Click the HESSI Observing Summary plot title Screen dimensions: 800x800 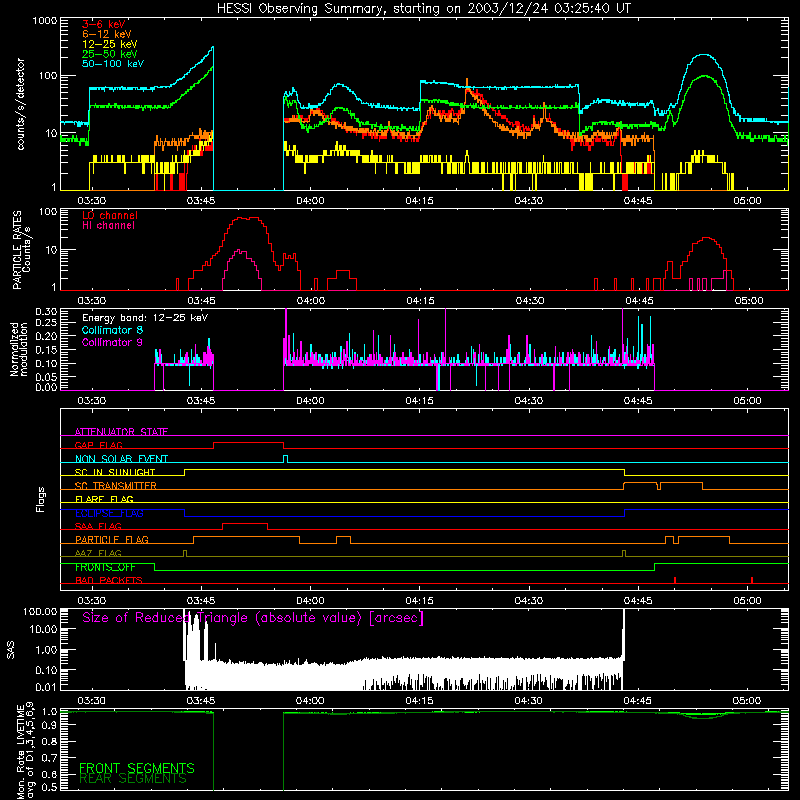423,9
